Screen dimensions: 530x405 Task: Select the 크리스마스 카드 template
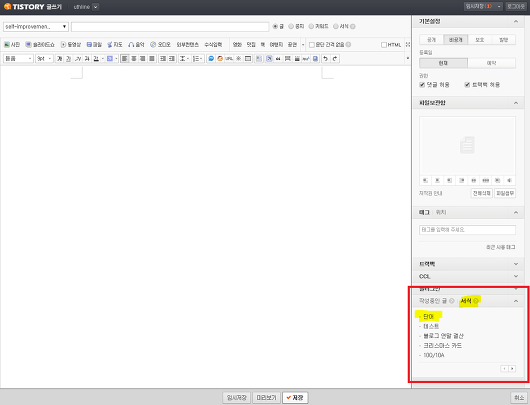tap(442, 346)
